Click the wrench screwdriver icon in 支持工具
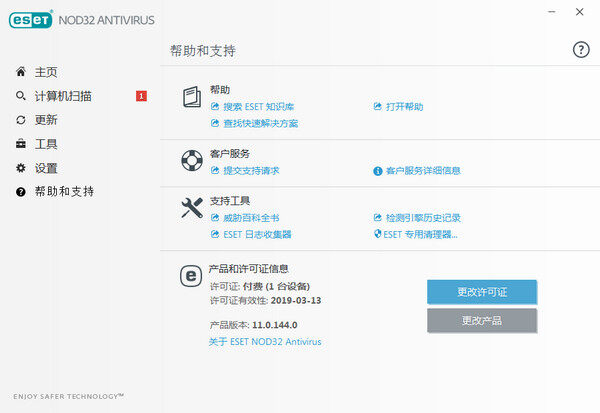Image resolution: width=600 pixels, height=413 pixels. [192, 208]
